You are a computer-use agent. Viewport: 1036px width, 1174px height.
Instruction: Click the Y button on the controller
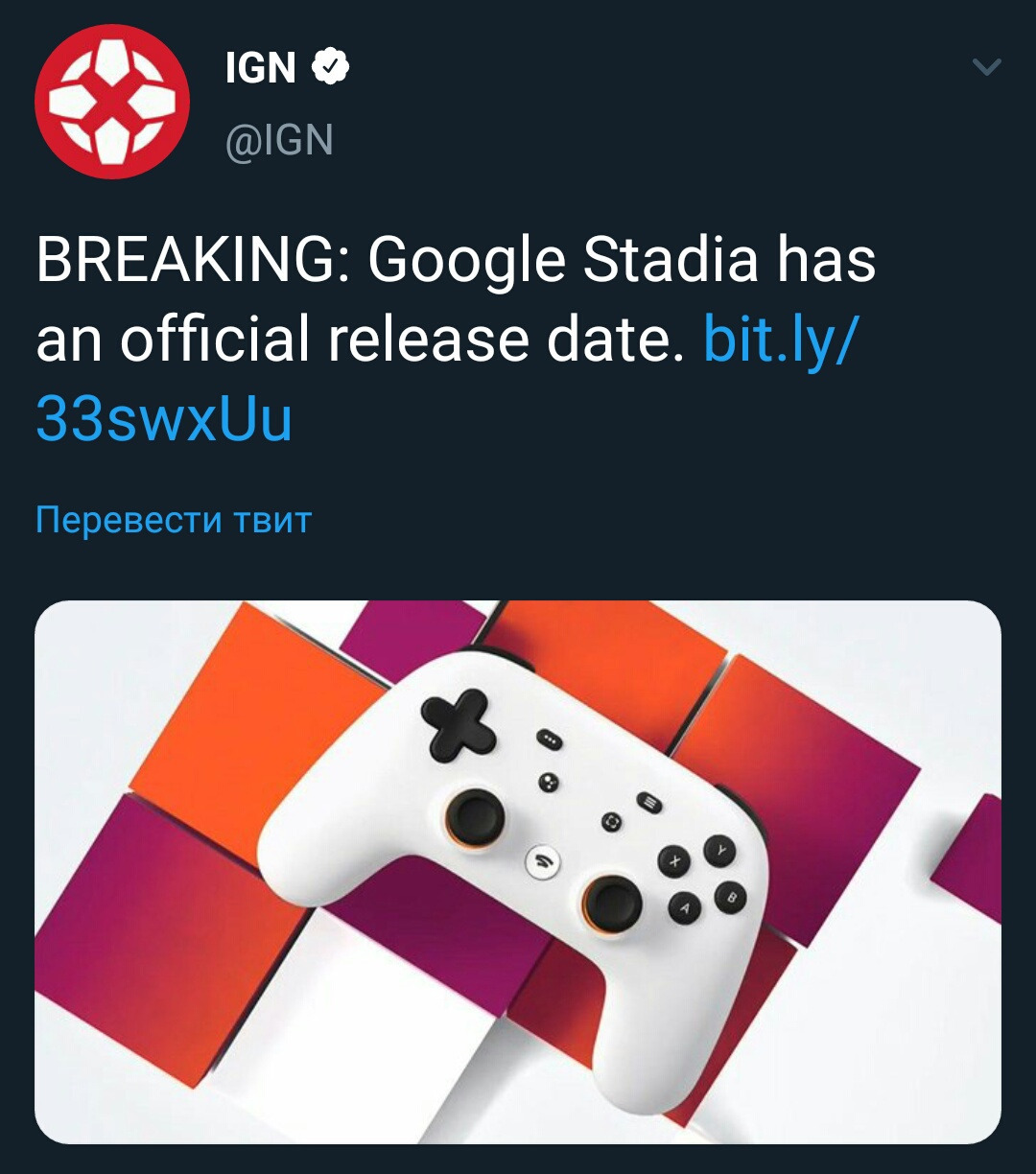tap(720, 848)
